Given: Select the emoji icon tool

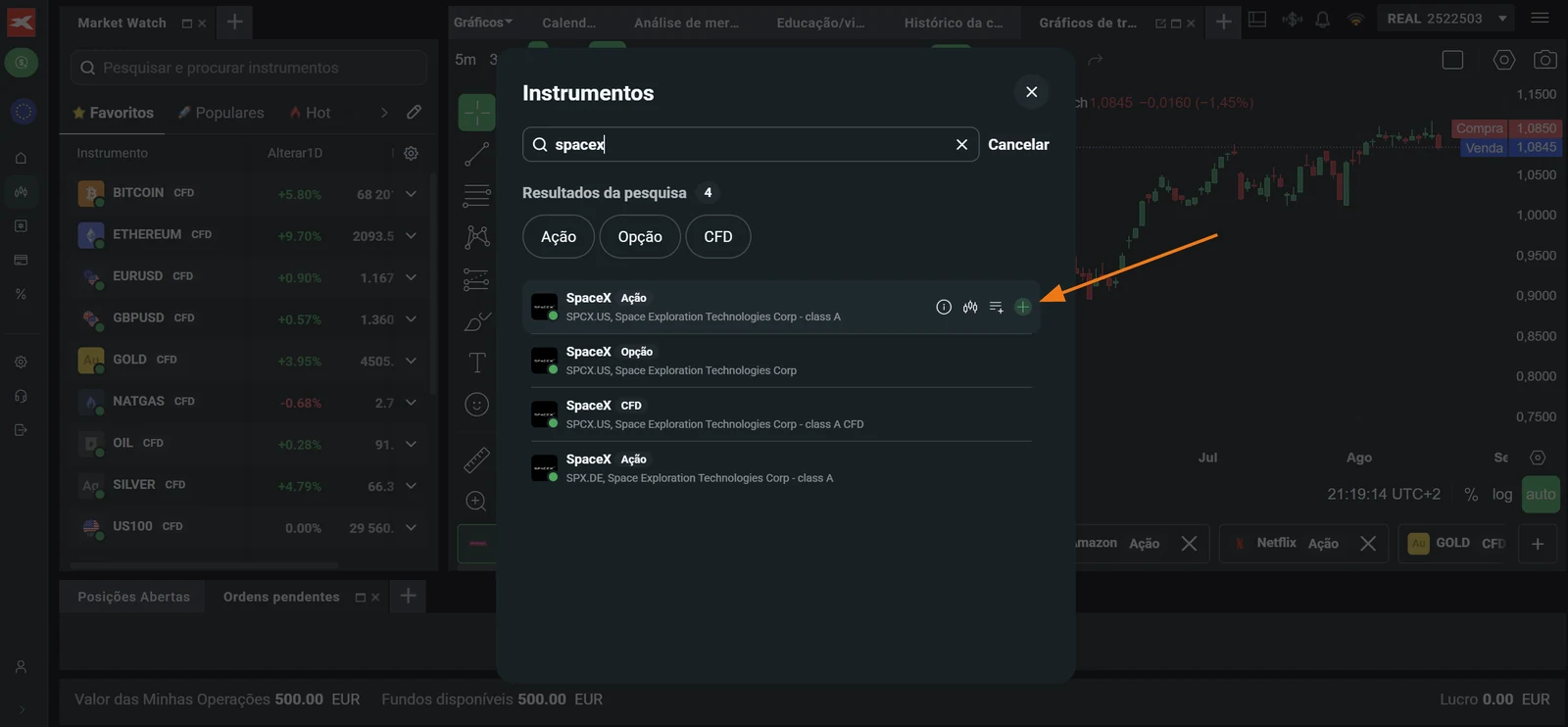Looking at the screenshot, I should 477,405.
